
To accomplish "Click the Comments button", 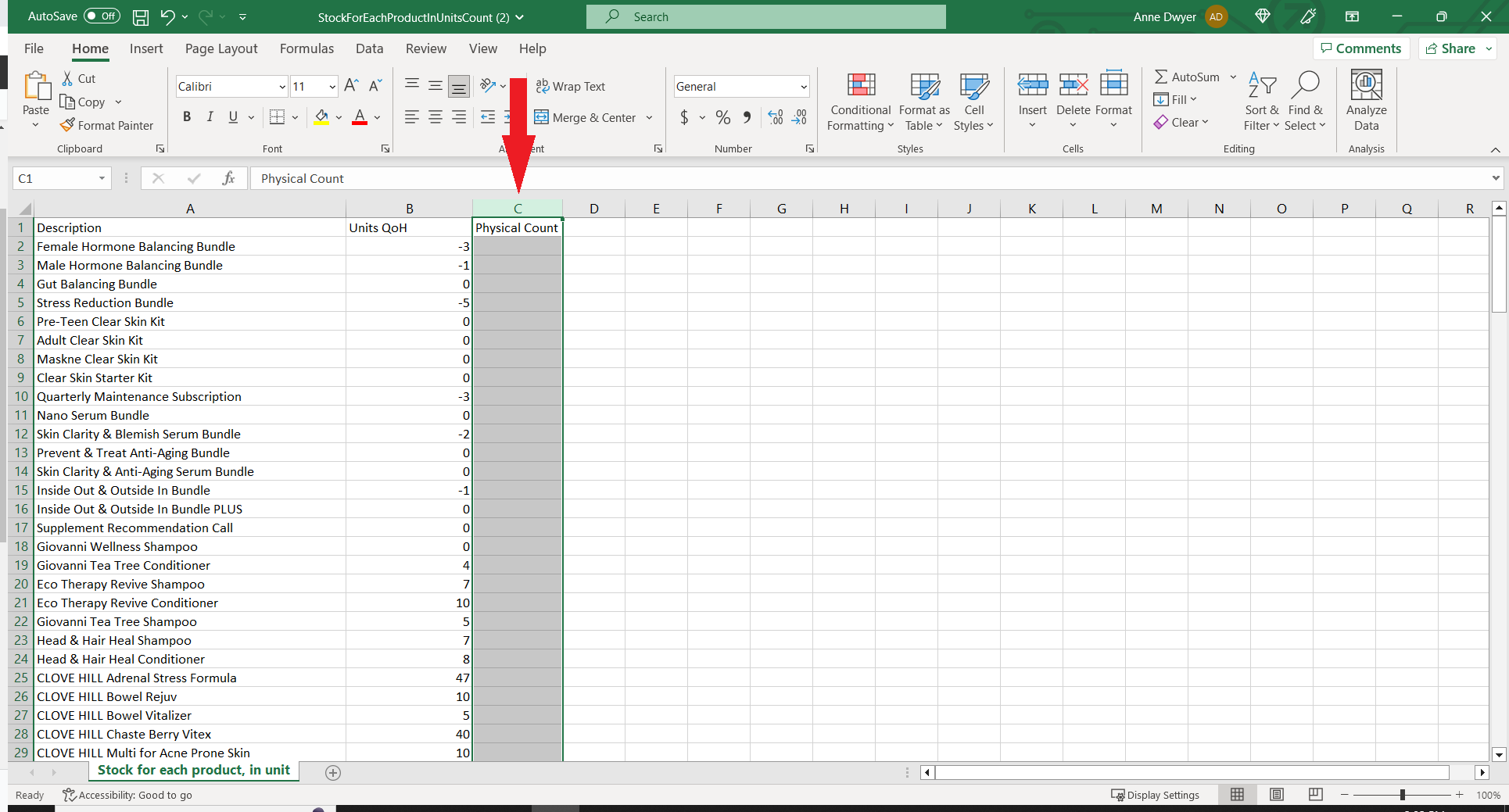I will (x=1361, y=48).
